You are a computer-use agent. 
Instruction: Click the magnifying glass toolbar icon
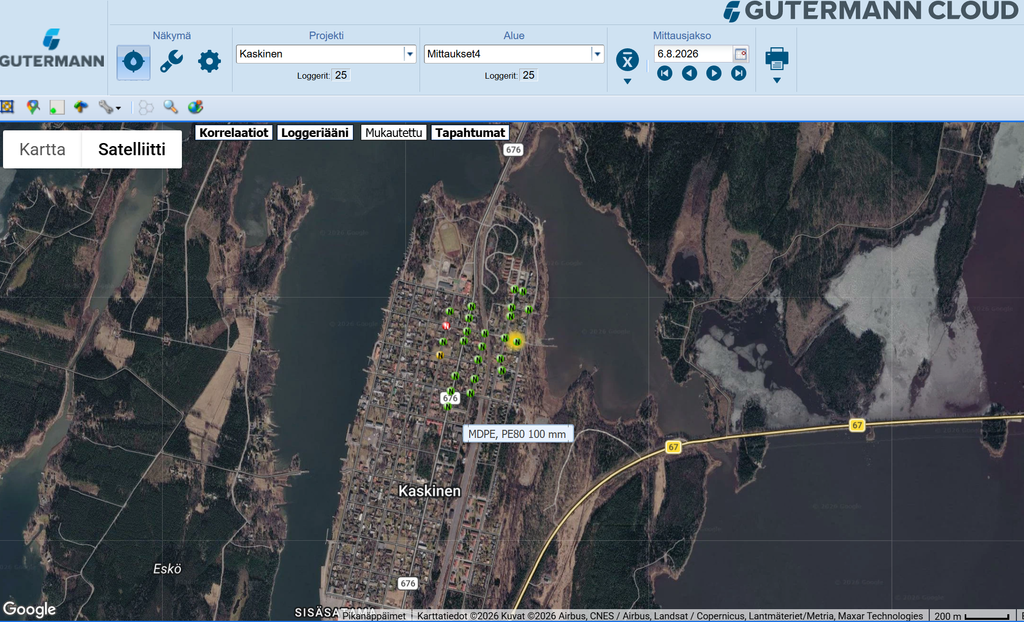tap(170, 107)
